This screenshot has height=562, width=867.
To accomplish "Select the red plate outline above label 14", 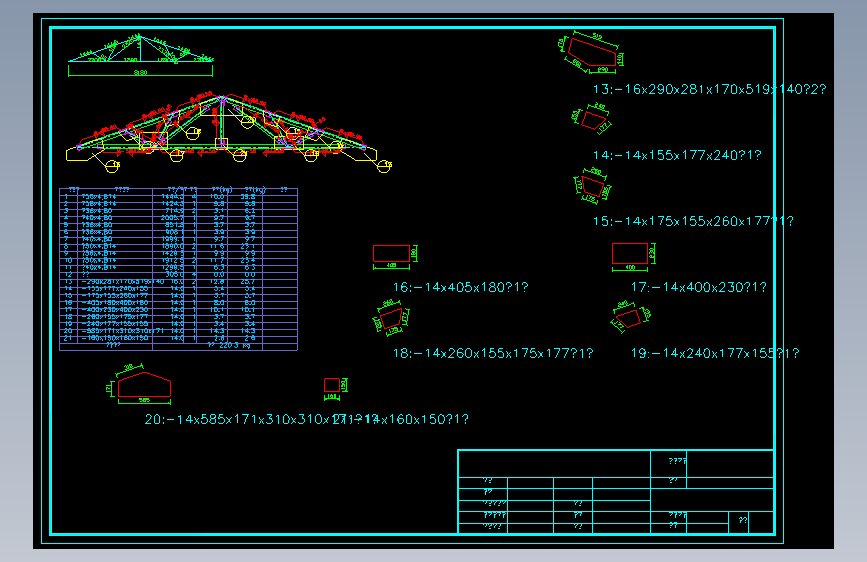I will 594,121.
